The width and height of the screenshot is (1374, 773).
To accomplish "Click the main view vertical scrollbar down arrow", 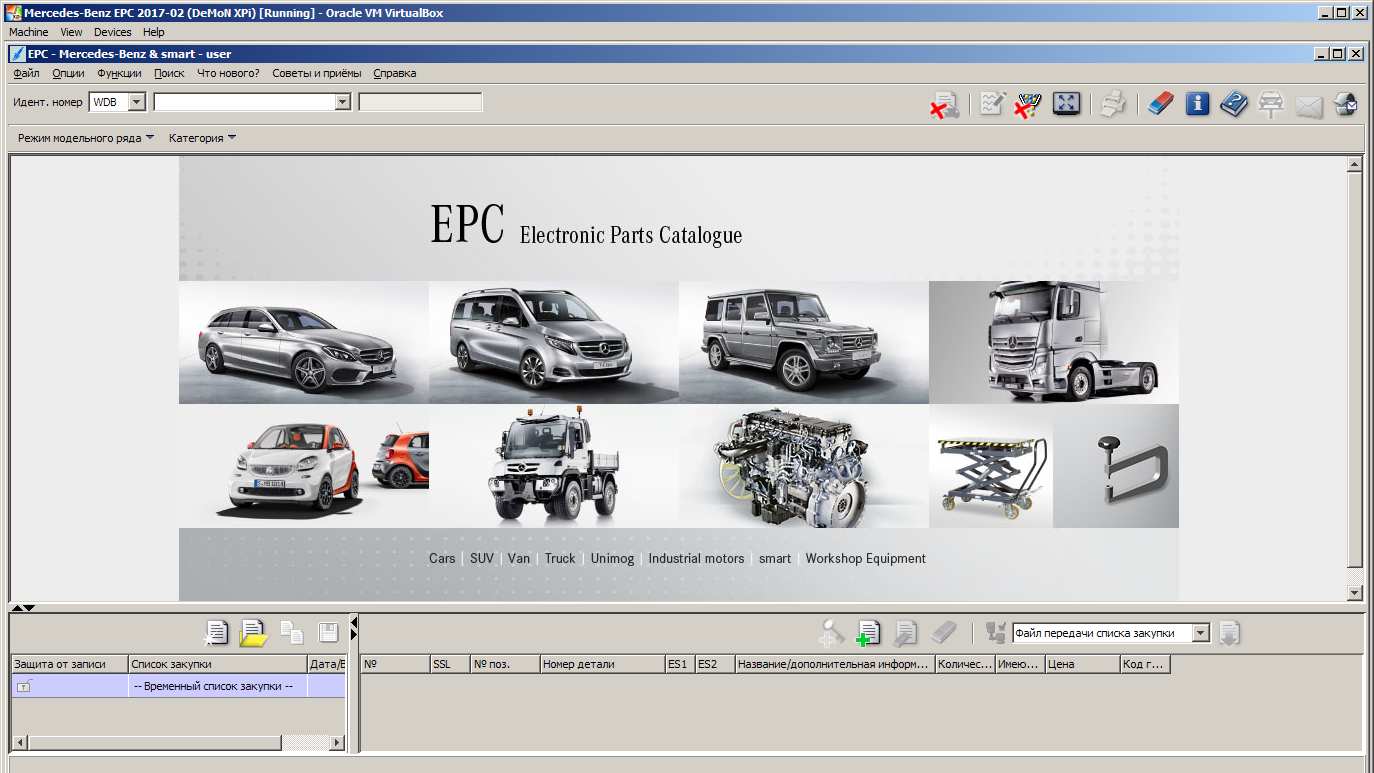I will pyautogui.click(x=1355, y=593).
